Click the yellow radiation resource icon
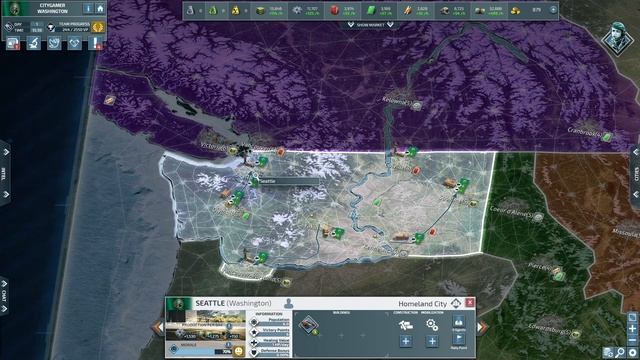This screenshot has height=360, width=640. click(236, 11)
